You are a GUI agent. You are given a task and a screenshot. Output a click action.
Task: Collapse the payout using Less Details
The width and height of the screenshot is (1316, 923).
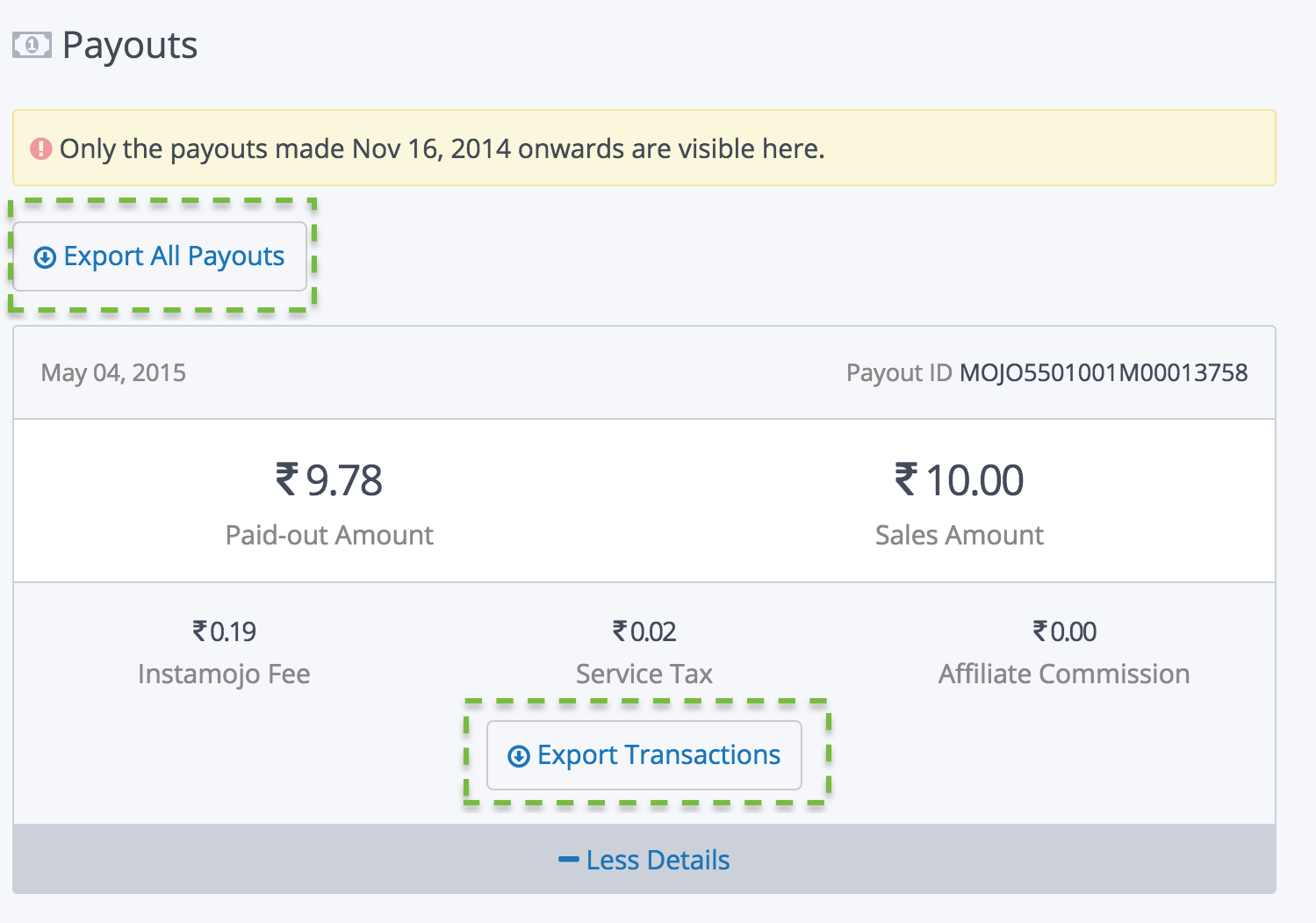point(657,860)
